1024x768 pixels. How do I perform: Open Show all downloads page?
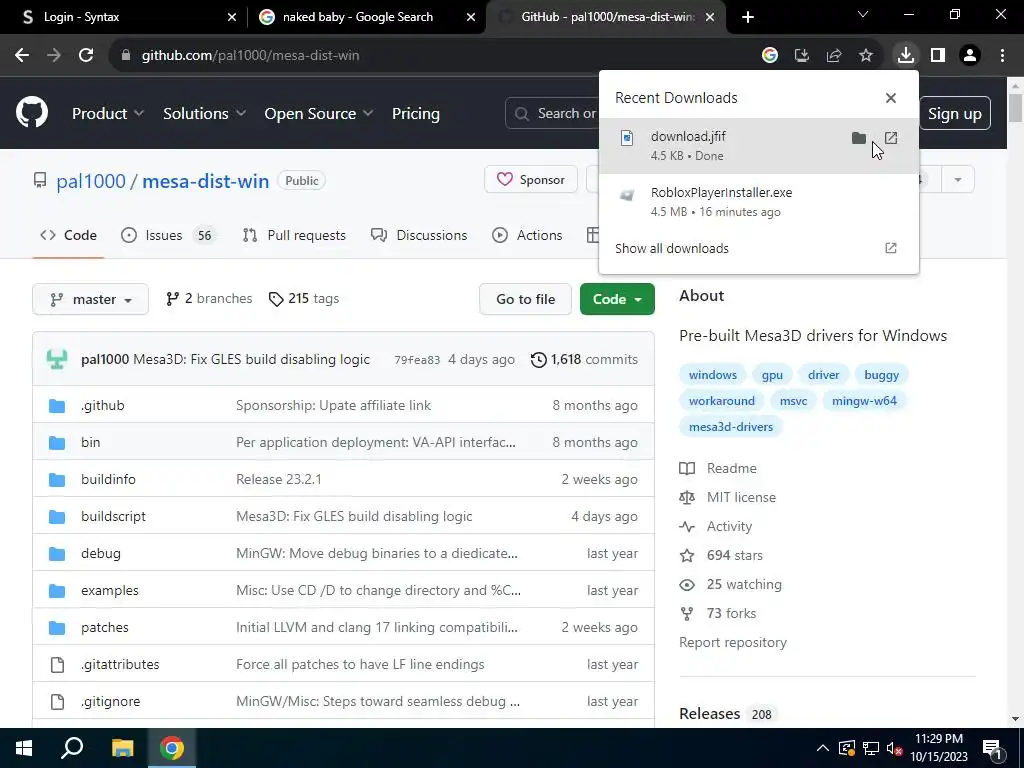[758, 248]
